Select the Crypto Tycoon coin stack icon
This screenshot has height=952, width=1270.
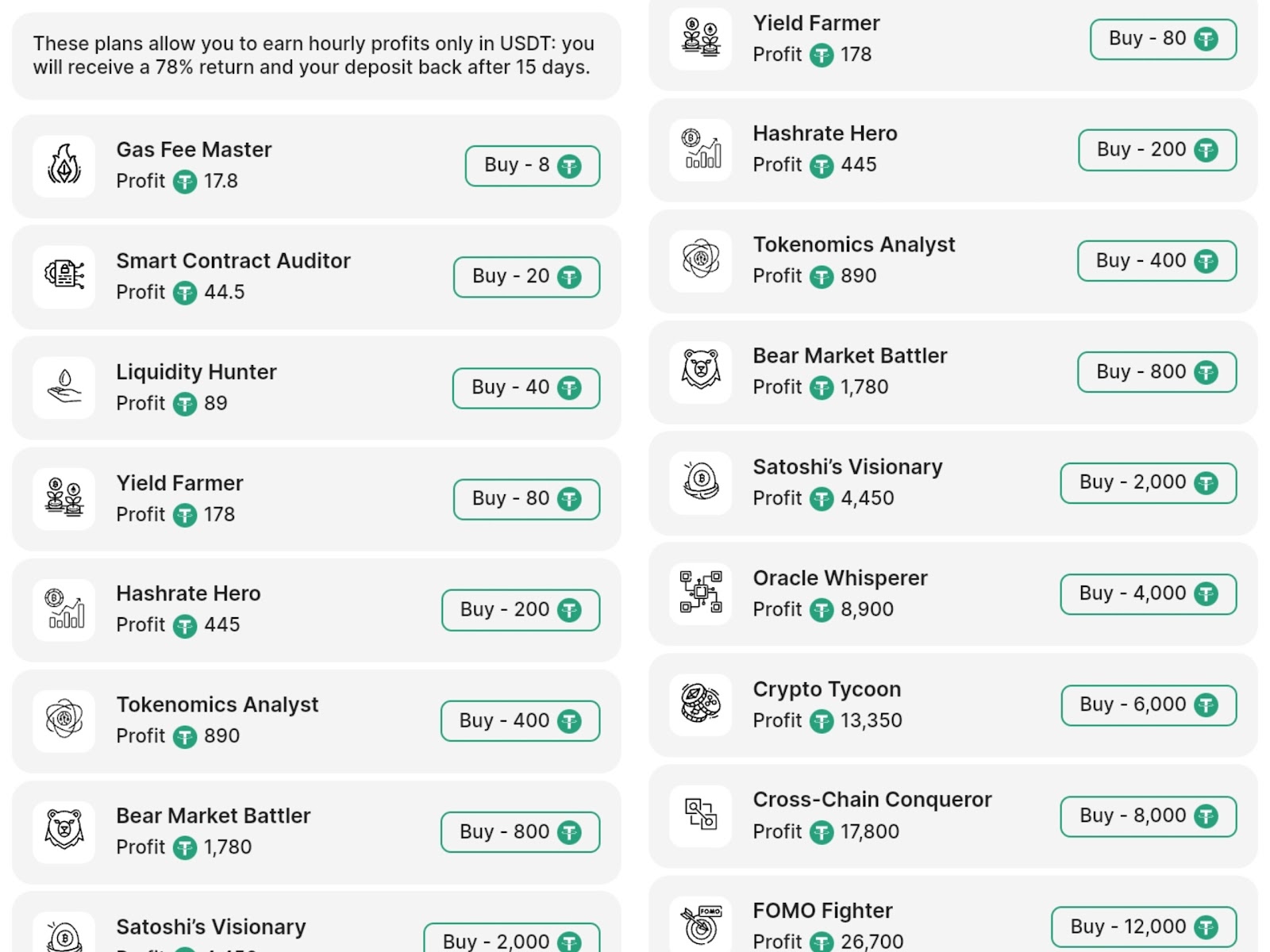coord(700,704)
